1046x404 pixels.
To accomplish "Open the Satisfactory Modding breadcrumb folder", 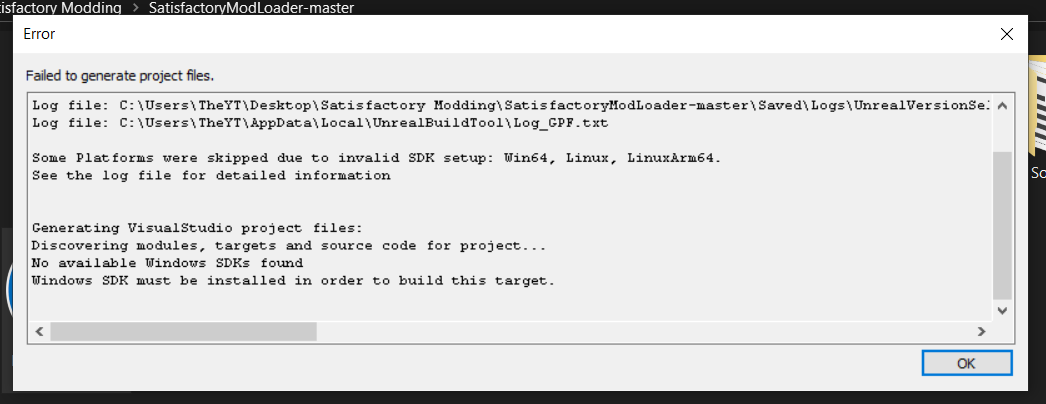I will pyautogui.click(x=61, y=8).
